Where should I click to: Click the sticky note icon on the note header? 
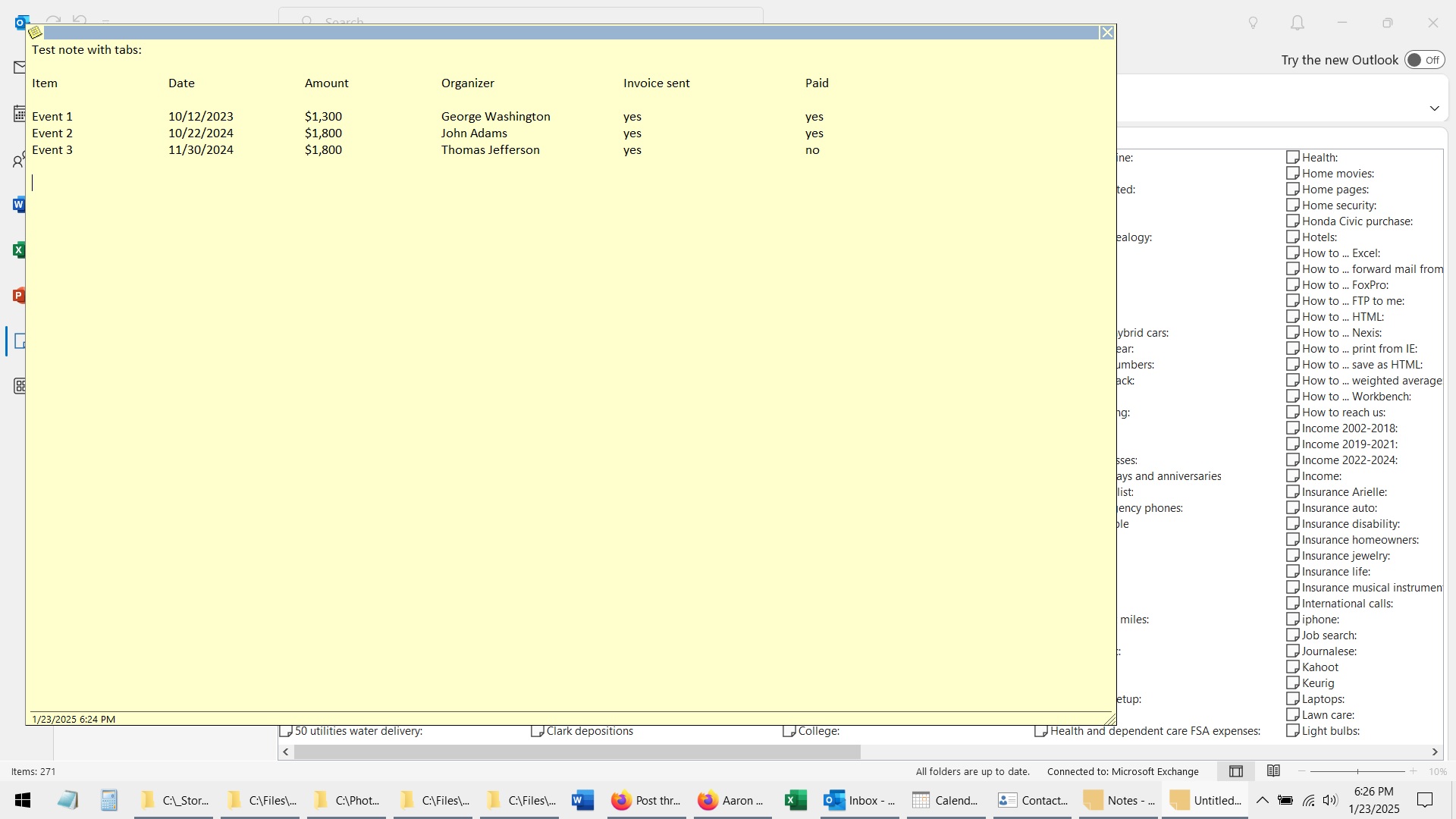36,33
